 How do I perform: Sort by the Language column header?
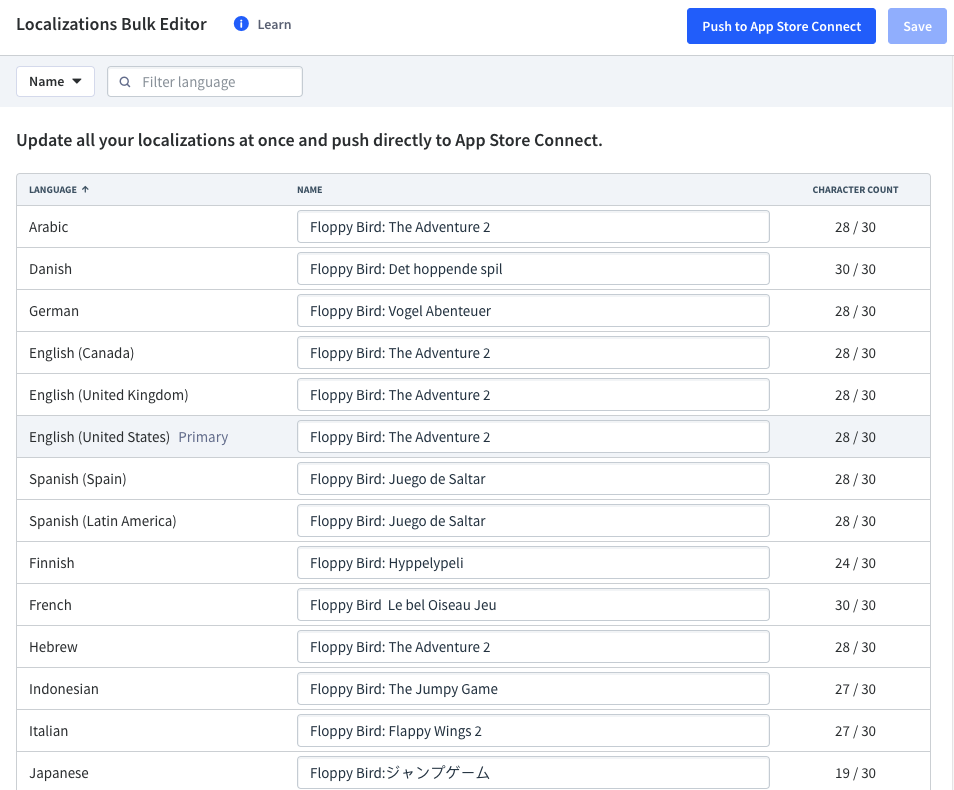point(59,190)
